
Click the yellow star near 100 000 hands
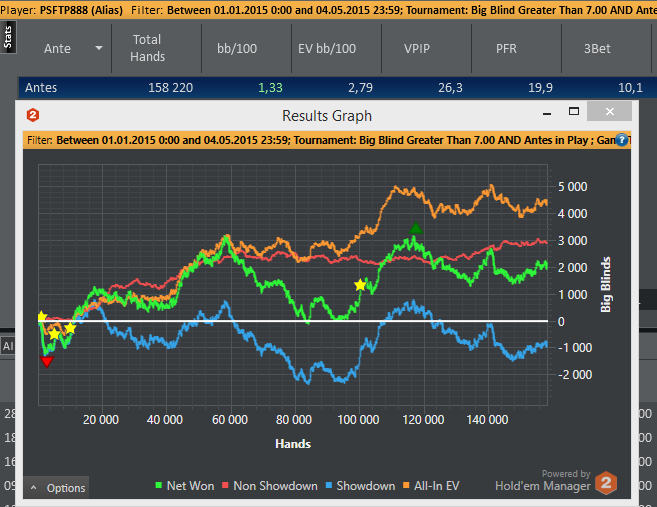point(360,285)
